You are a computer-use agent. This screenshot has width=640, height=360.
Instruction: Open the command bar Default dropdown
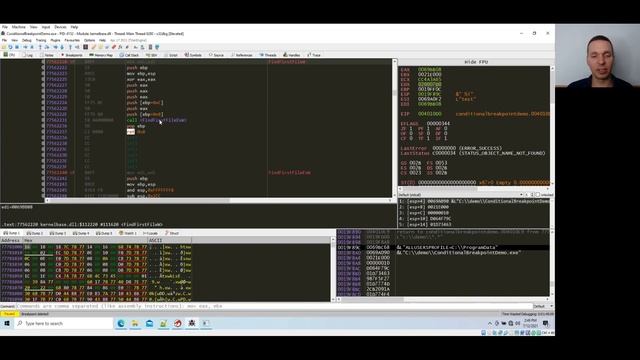[543, 306]
